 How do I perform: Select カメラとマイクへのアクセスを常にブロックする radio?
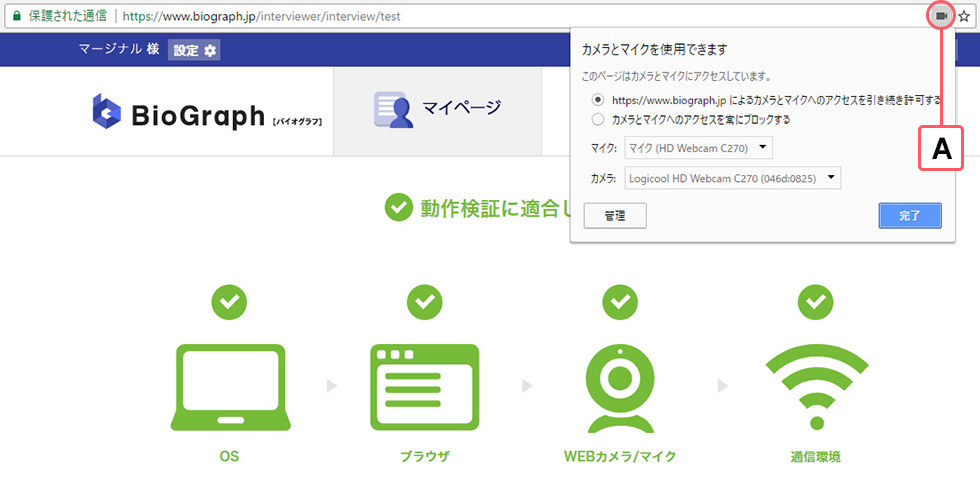[x=598, y=119]
